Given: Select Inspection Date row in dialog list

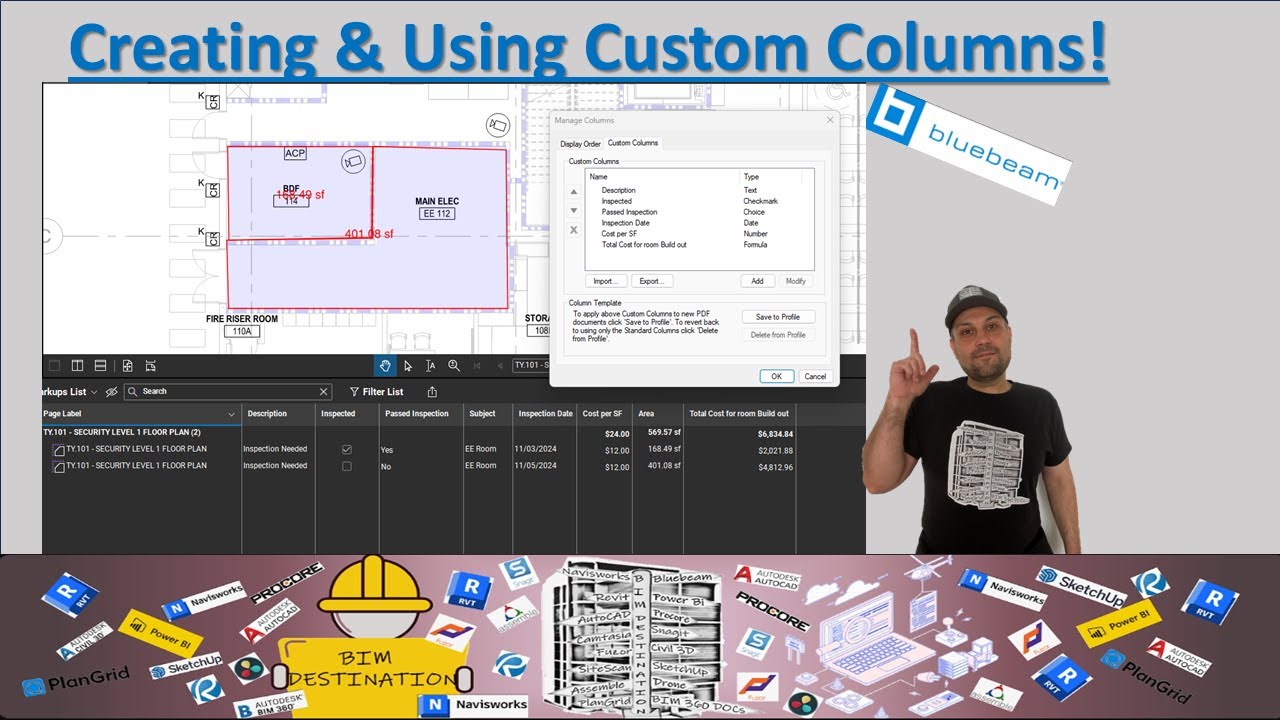Looking at the screenshot, I should pyautogui.click(x=700, y=223).
